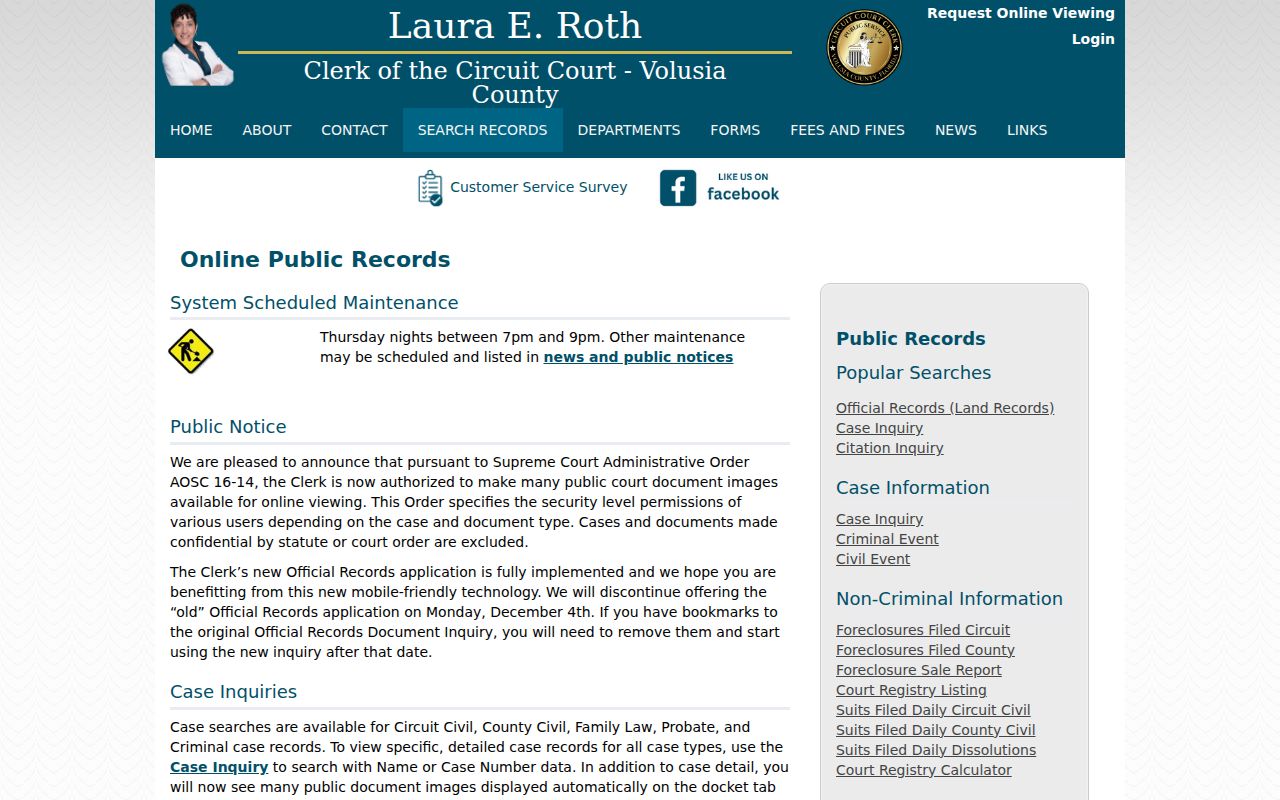
Task: Open the Case Inquiry link in Case Inquiries paragraph
Action: [x=219, y=767]
